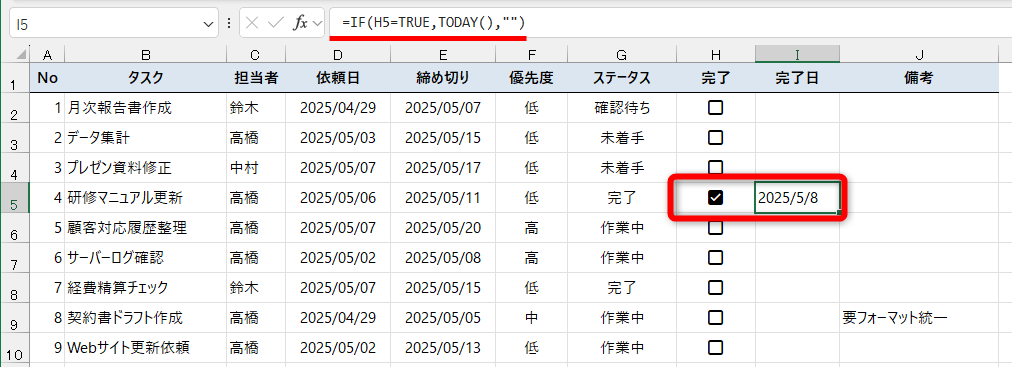Image resolution: width=1012 pixels, height=367 pixels.
Task: Check the 完了 box for 月次報告書作成
Action: 715,108
